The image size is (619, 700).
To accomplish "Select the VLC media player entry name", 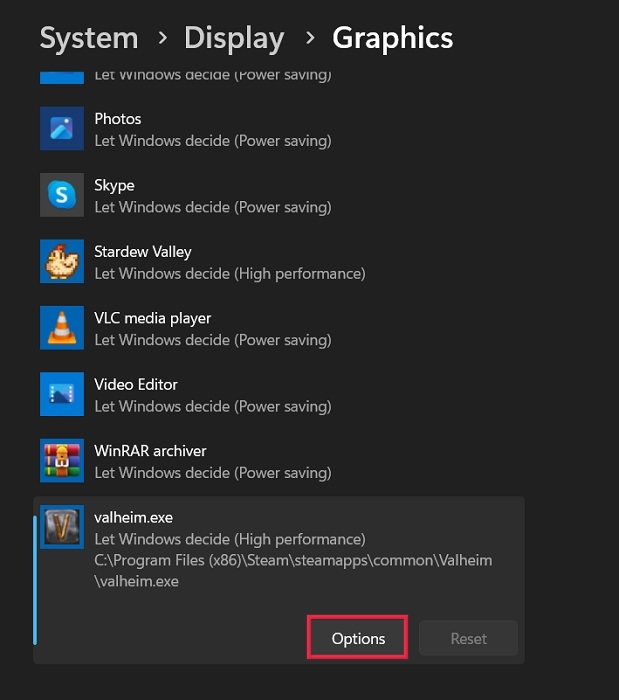I will point(153,318).
